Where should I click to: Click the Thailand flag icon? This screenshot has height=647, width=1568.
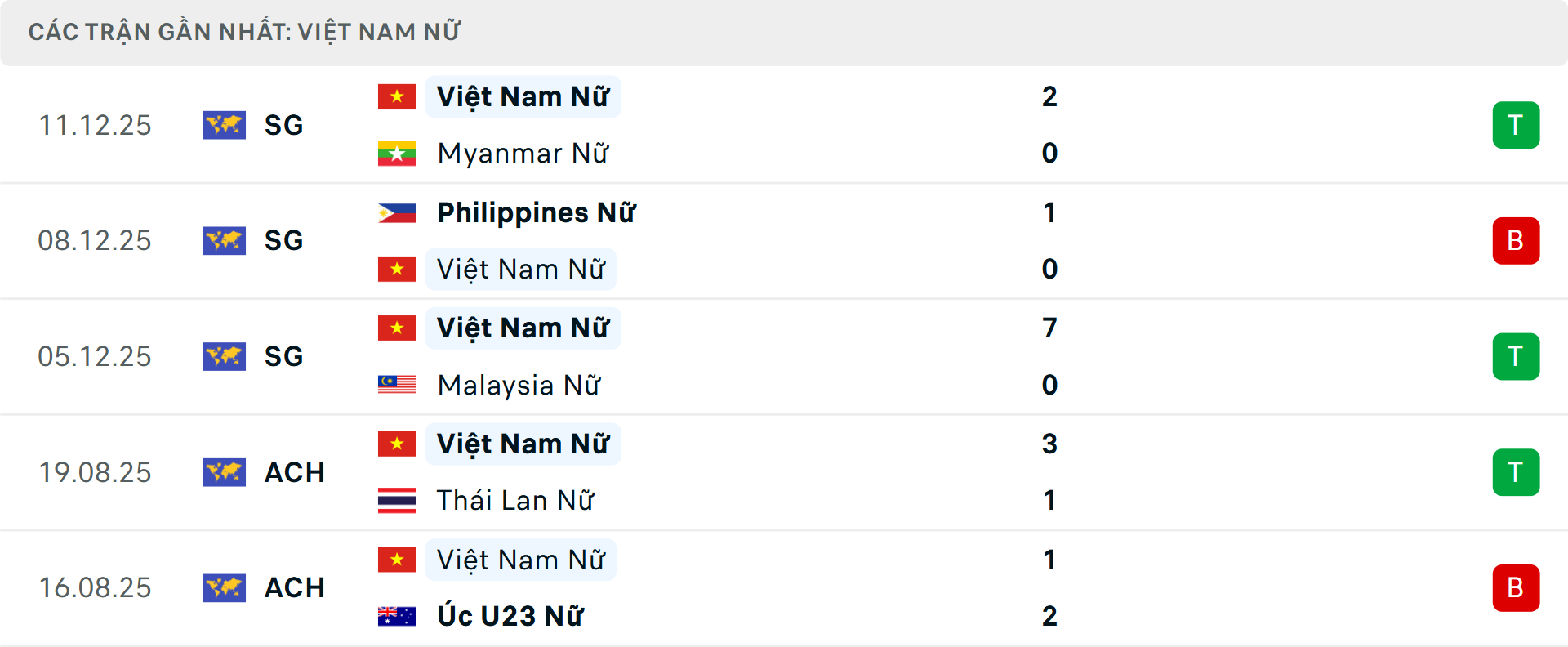tap(397, 500)
